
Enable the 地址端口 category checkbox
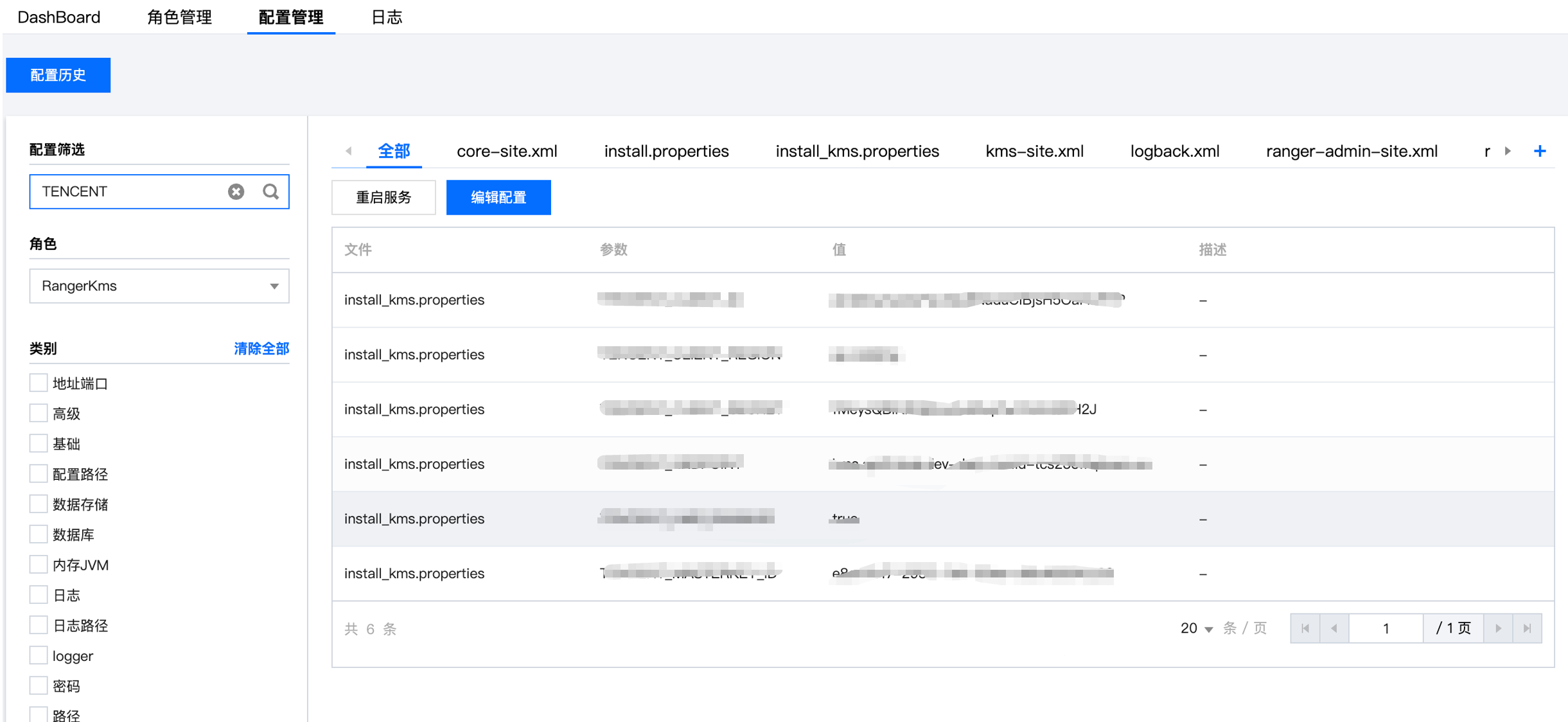tap(39, 383)
